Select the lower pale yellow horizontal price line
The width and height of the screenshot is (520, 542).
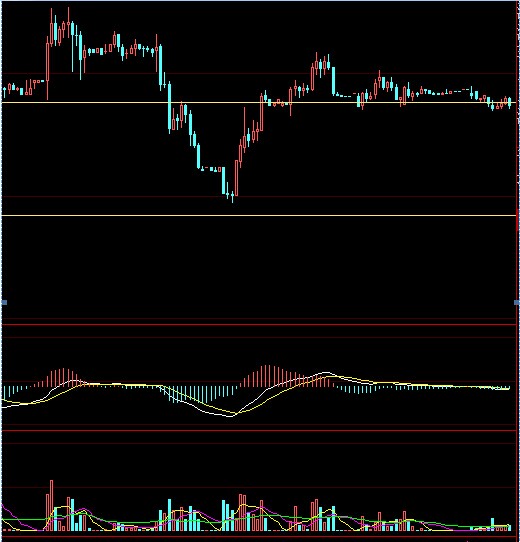coord(259,215)
